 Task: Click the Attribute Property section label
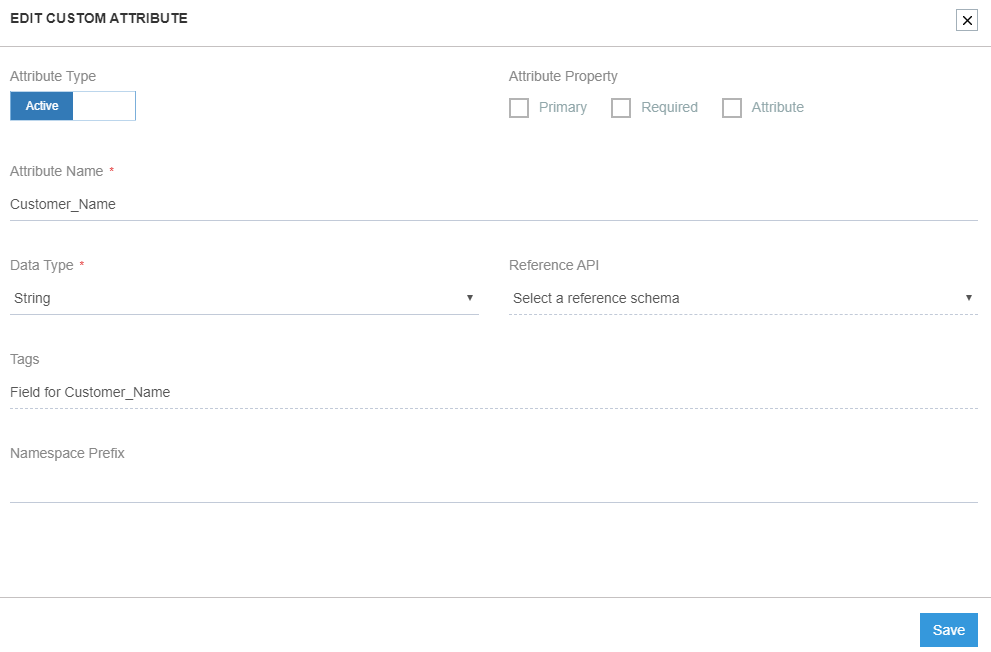pos(562,75)
